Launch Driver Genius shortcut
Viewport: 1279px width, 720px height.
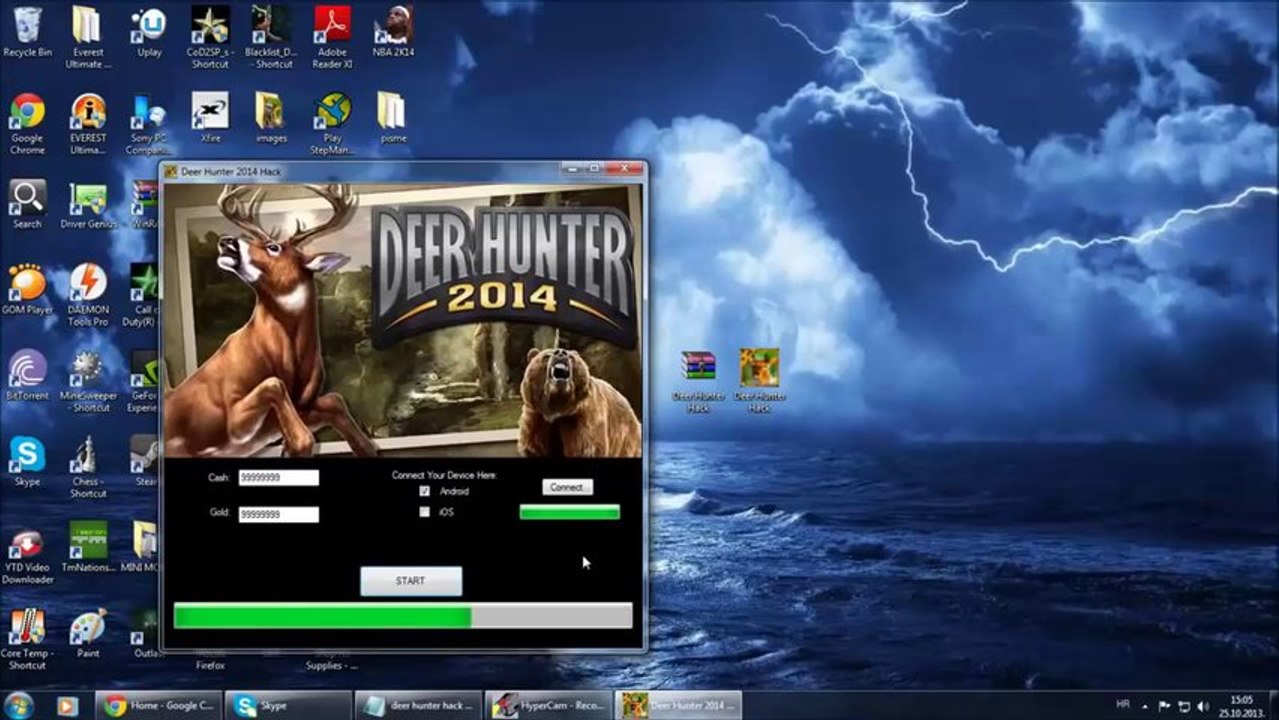pyautogui.click(x=88, y=205)
